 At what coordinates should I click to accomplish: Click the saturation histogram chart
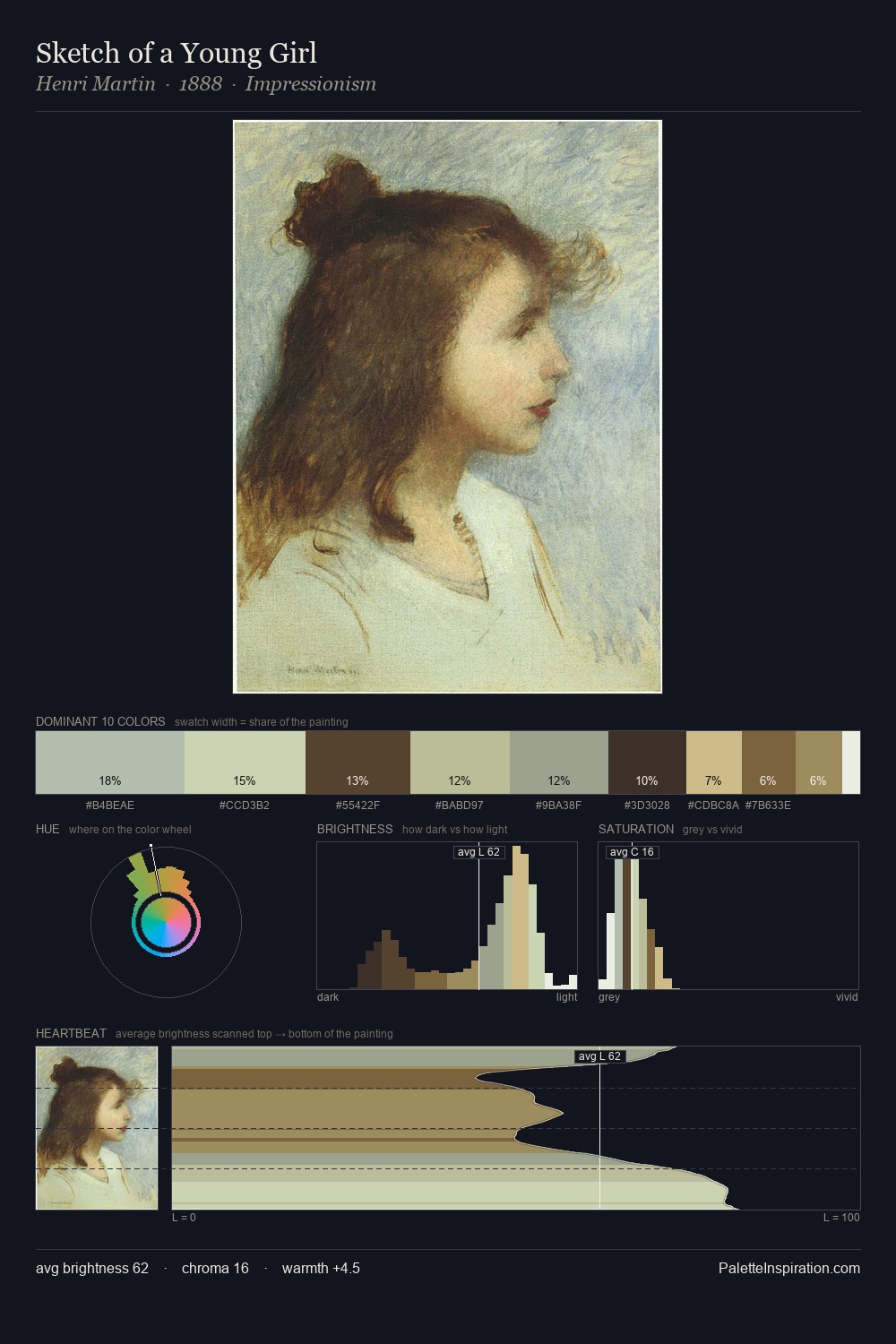click(x=728, y=916)
